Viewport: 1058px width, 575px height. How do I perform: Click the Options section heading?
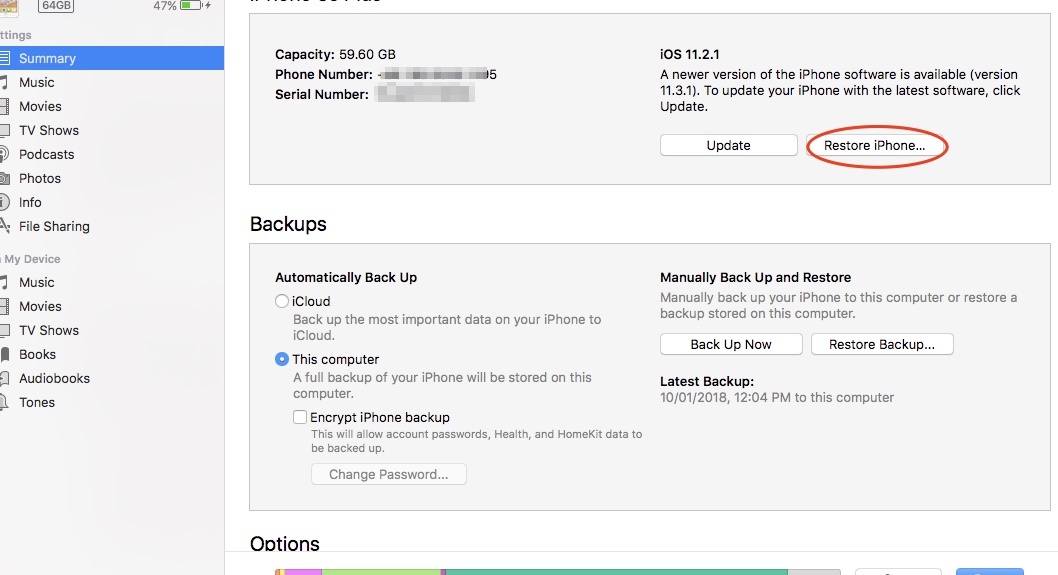285,544
